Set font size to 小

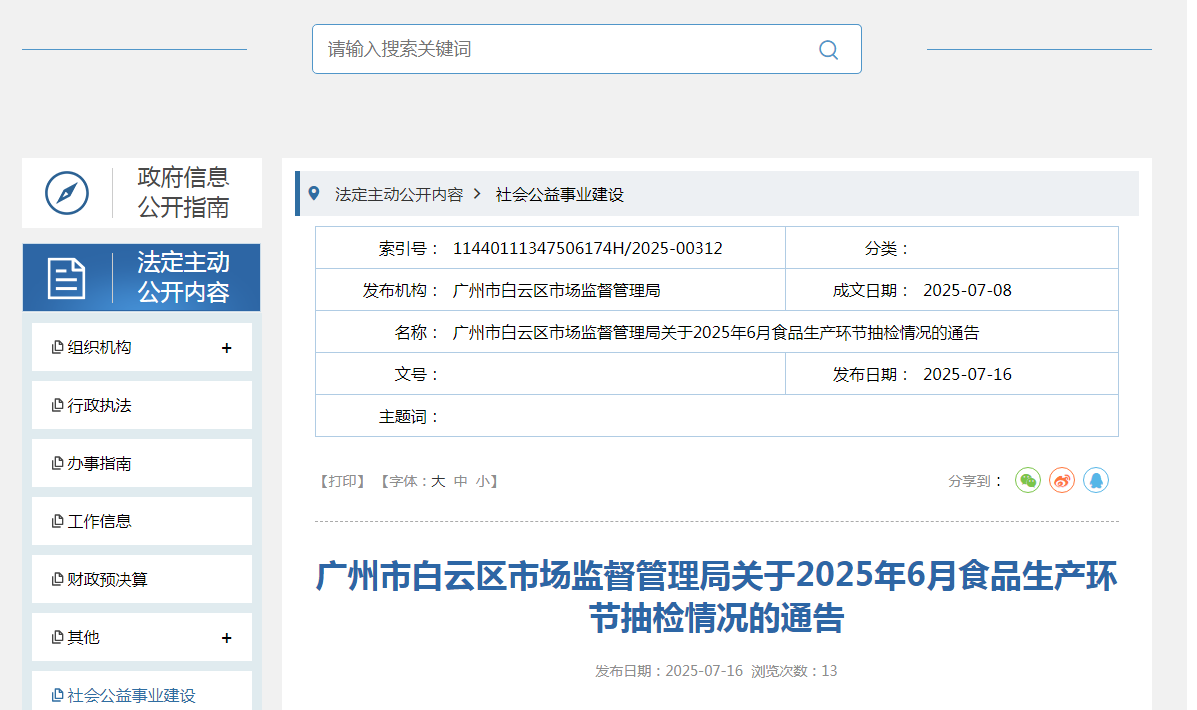[483, 481]
